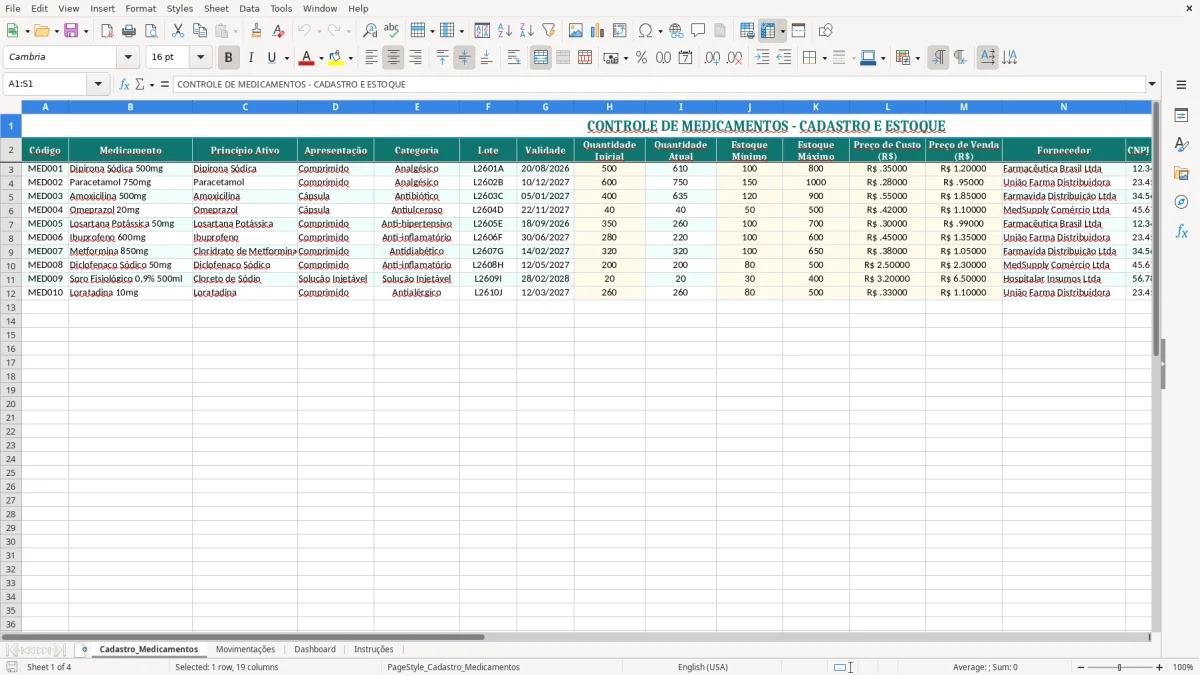Screen dimensions: 1200x675
Task: Open the font color dropdown arrow
Action: tap(321, 58)
